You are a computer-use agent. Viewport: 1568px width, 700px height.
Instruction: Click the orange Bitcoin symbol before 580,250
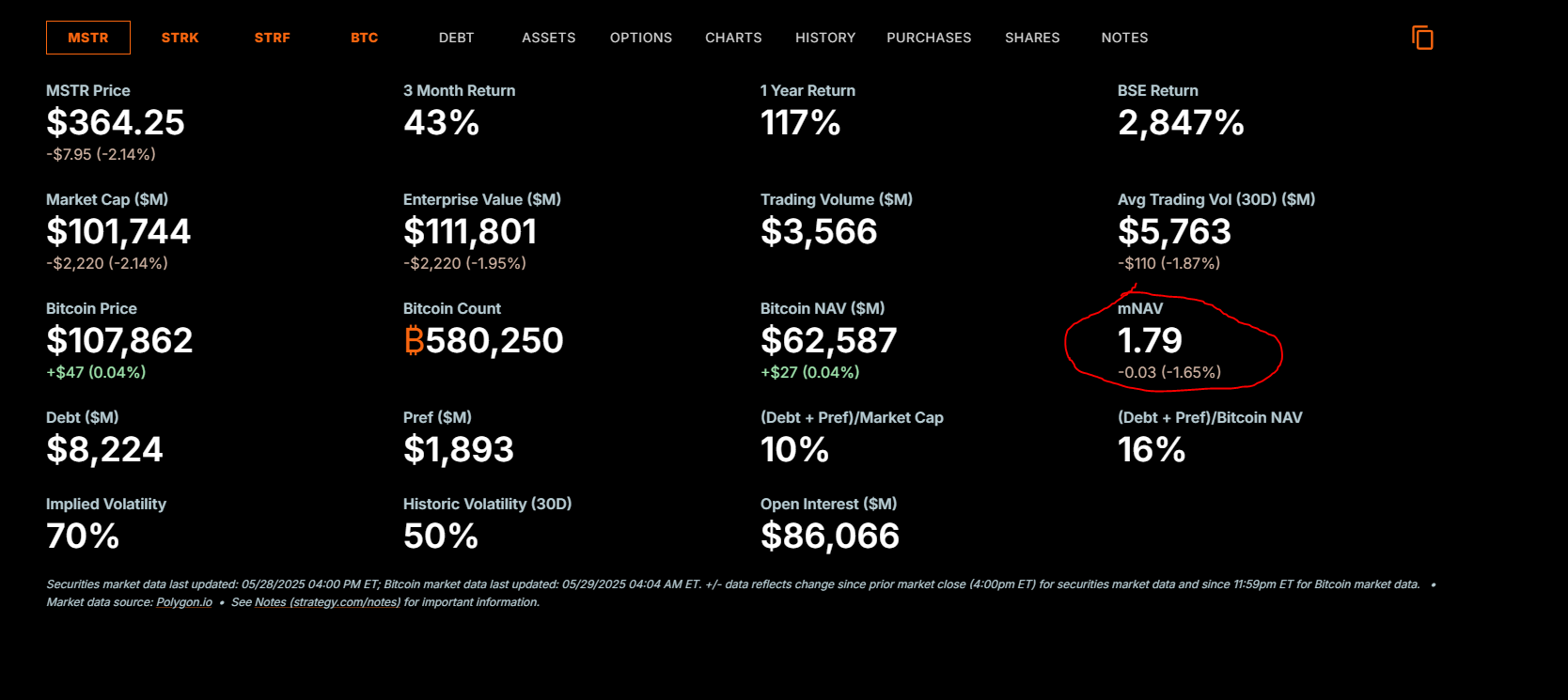[414, 340]
